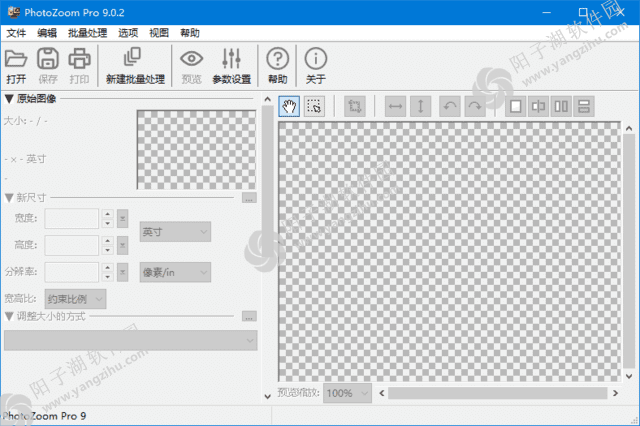Click the 打印 print icon

coord(79,65)
